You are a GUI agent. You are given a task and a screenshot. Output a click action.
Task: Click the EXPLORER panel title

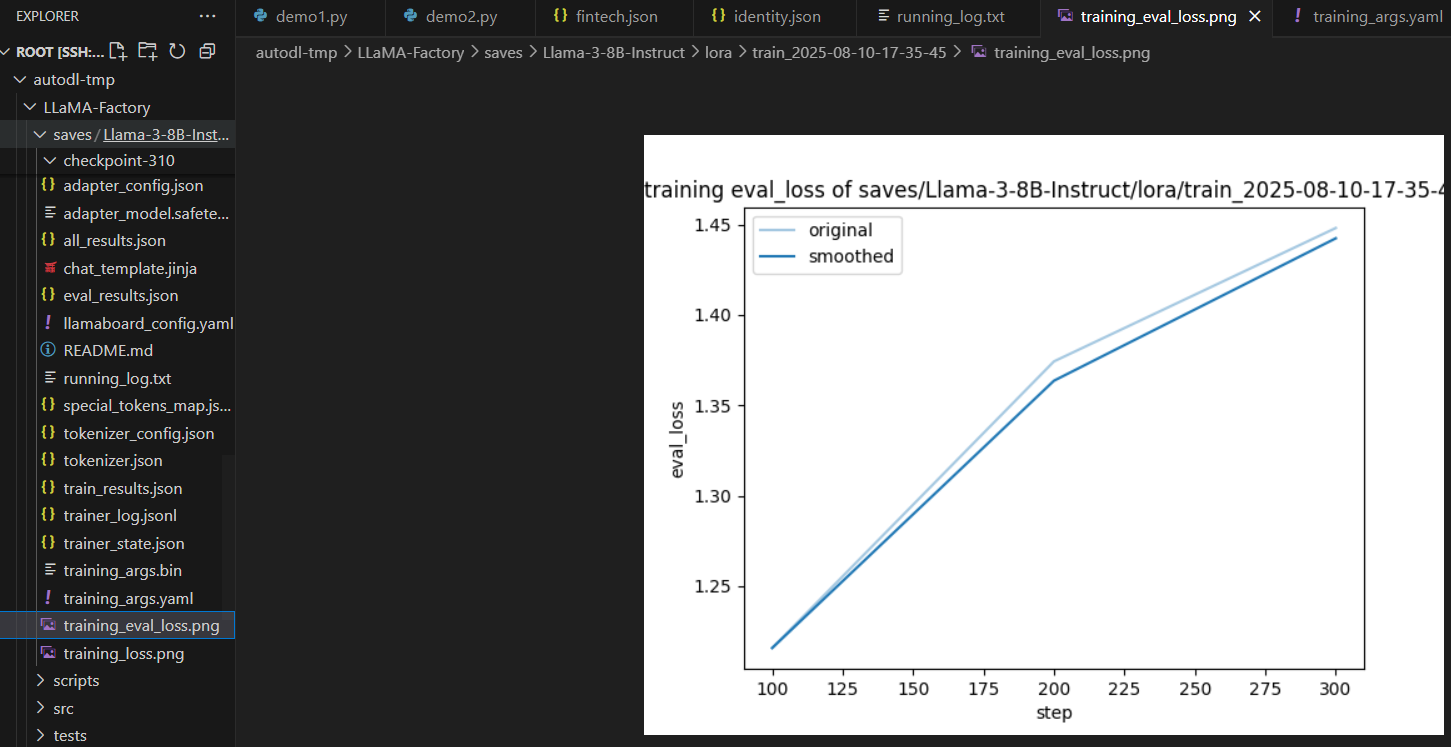pos(47,16)
